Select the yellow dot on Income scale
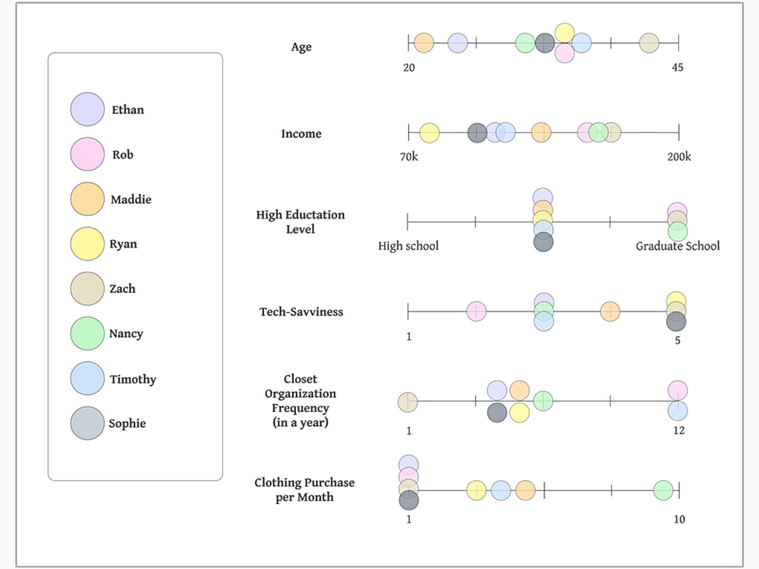The height and width of the screenshot is (569, 759). [x=429, y=133]
